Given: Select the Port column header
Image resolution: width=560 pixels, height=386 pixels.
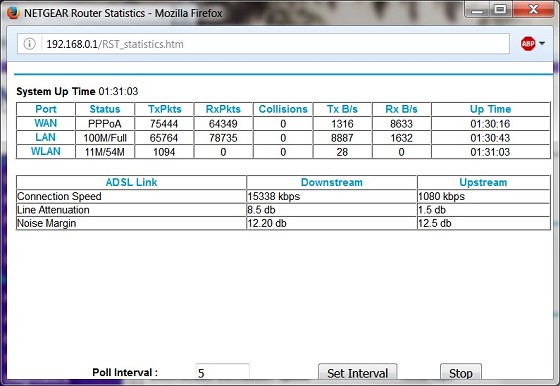Looking at the screenshot, I should click(46, 109).
